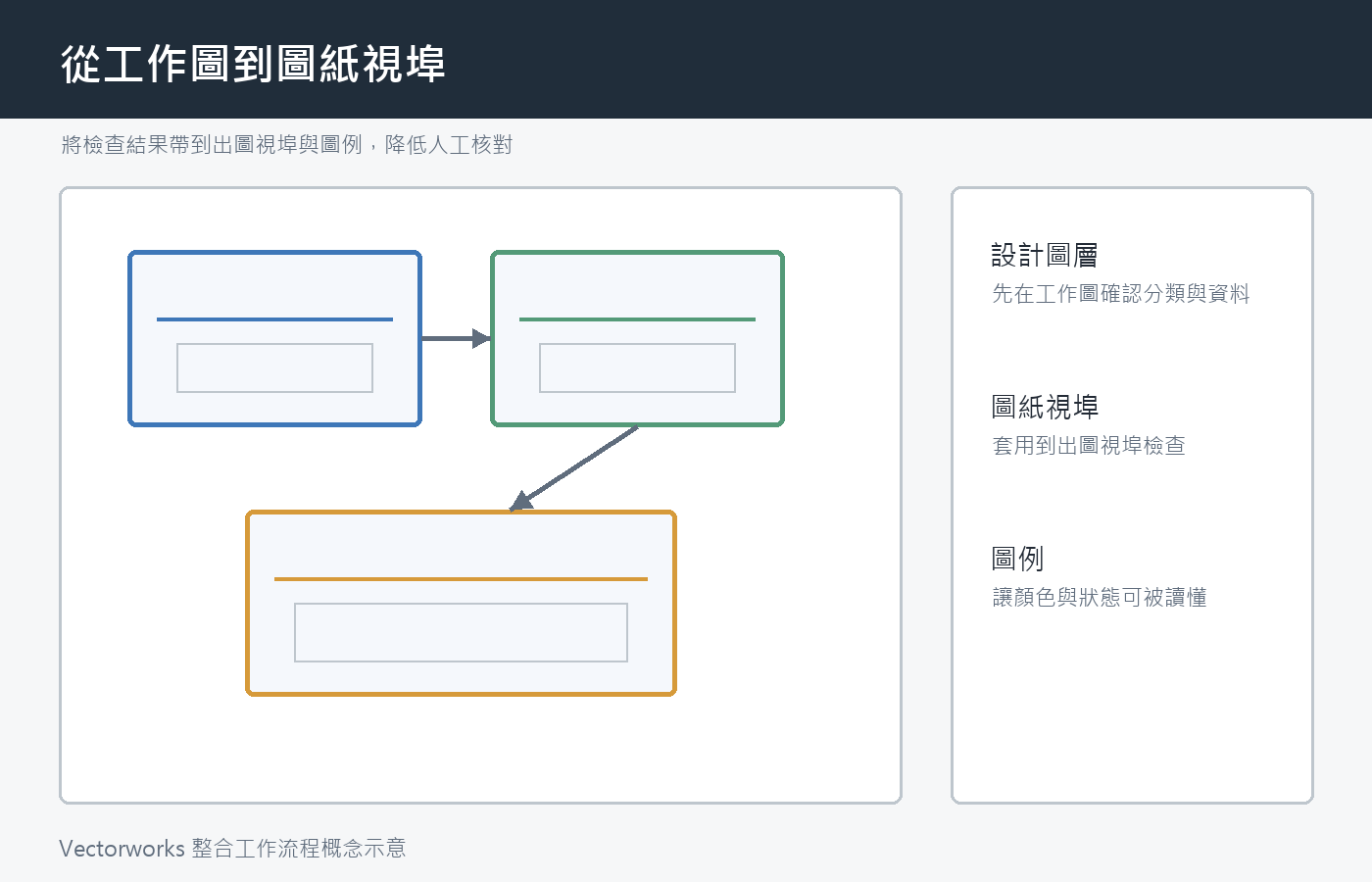Select the text 先在工作圖確認分類與資料
The height and width of the screenshot is (882, 1372).
[1121, 294]
